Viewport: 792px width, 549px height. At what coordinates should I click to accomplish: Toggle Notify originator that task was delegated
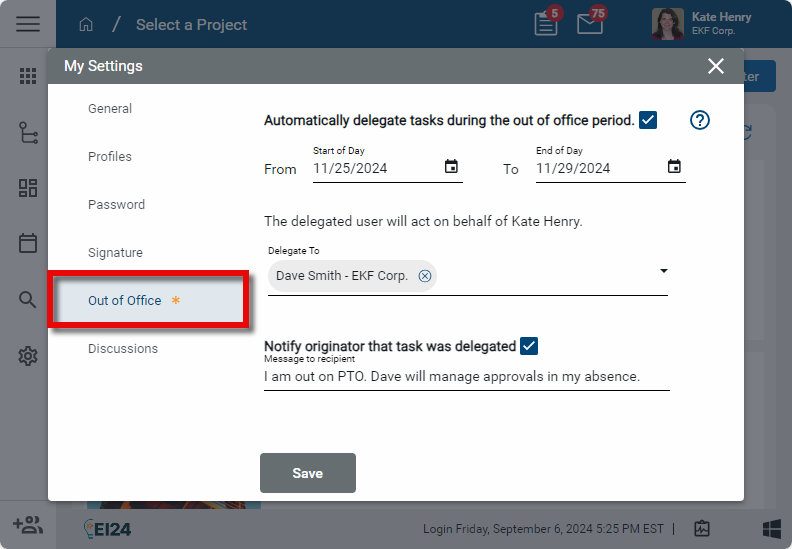(x=529, y=346)
